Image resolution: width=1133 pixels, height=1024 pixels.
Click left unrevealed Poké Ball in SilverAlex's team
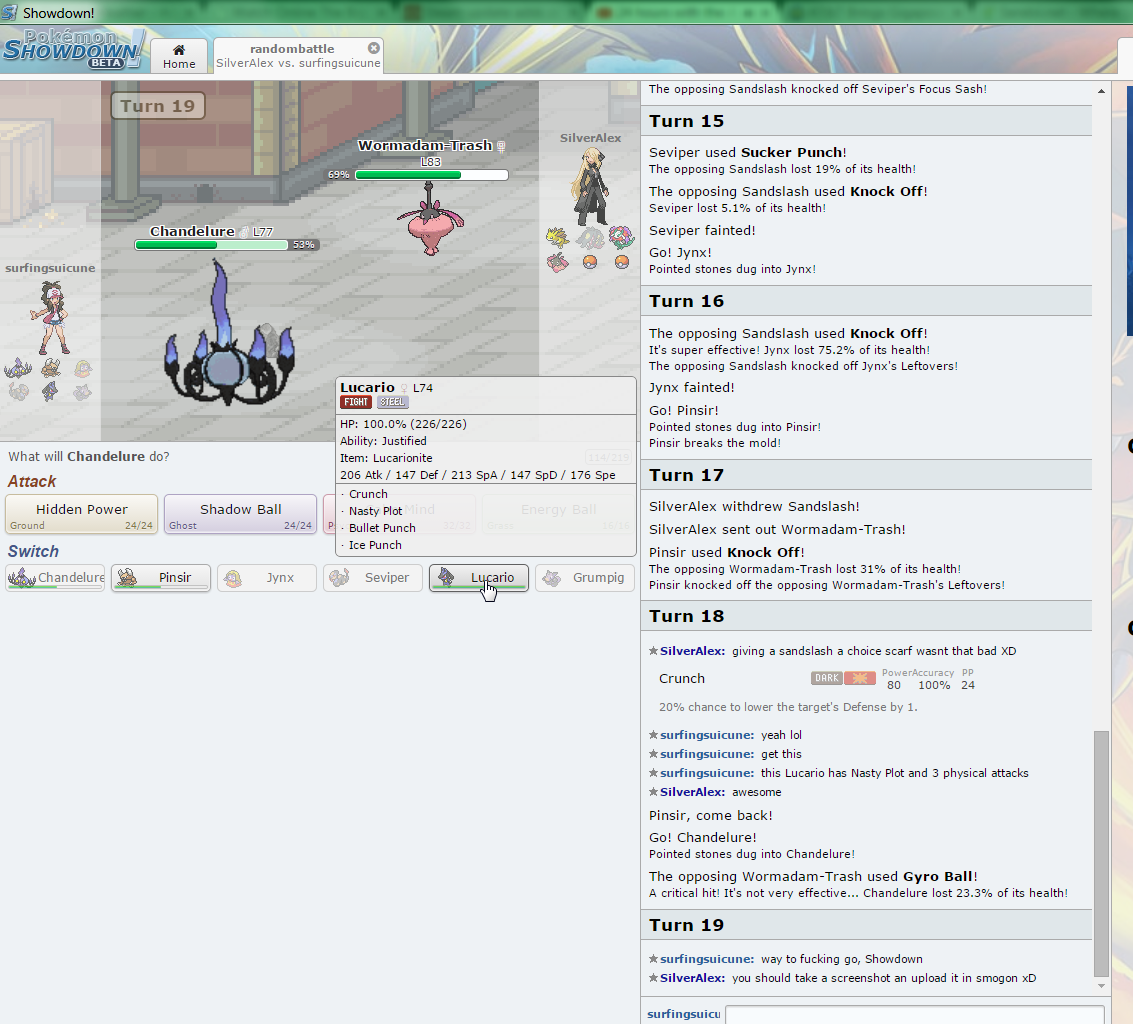click(590, 262)
